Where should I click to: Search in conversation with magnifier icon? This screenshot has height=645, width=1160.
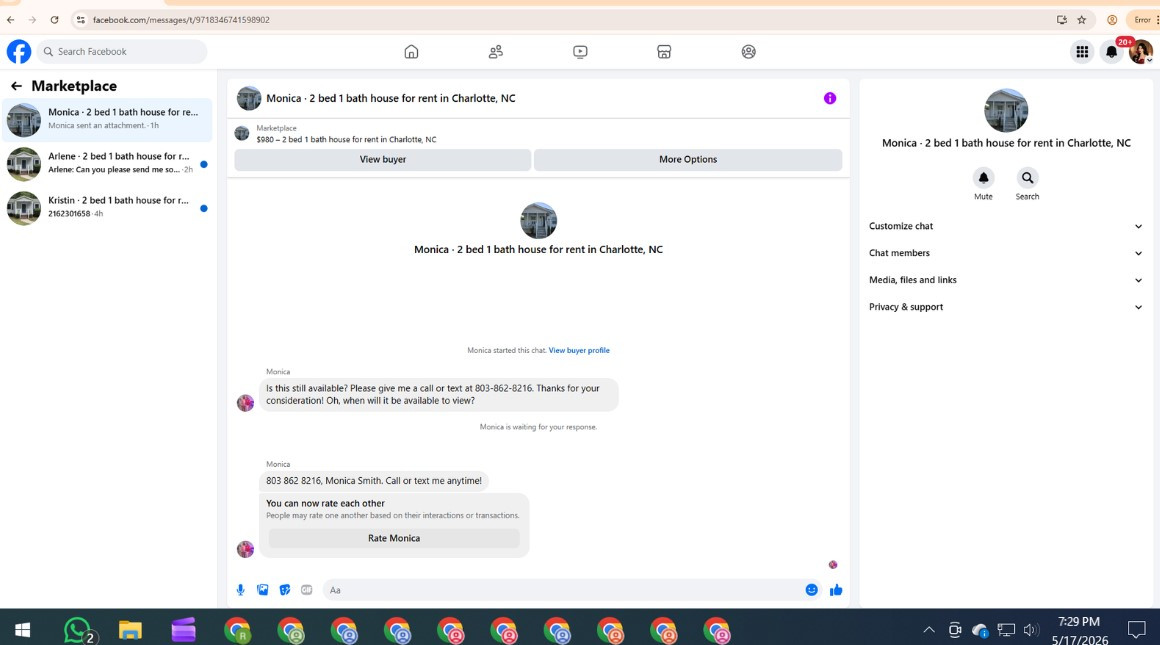point(1027,178)
